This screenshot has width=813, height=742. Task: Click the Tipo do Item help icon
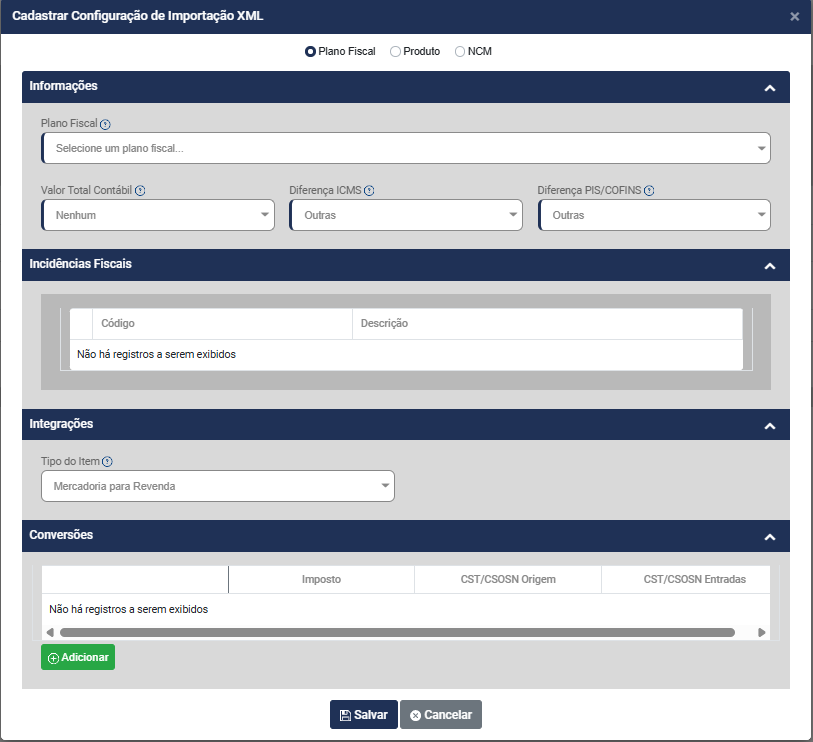tap(107, 461)
